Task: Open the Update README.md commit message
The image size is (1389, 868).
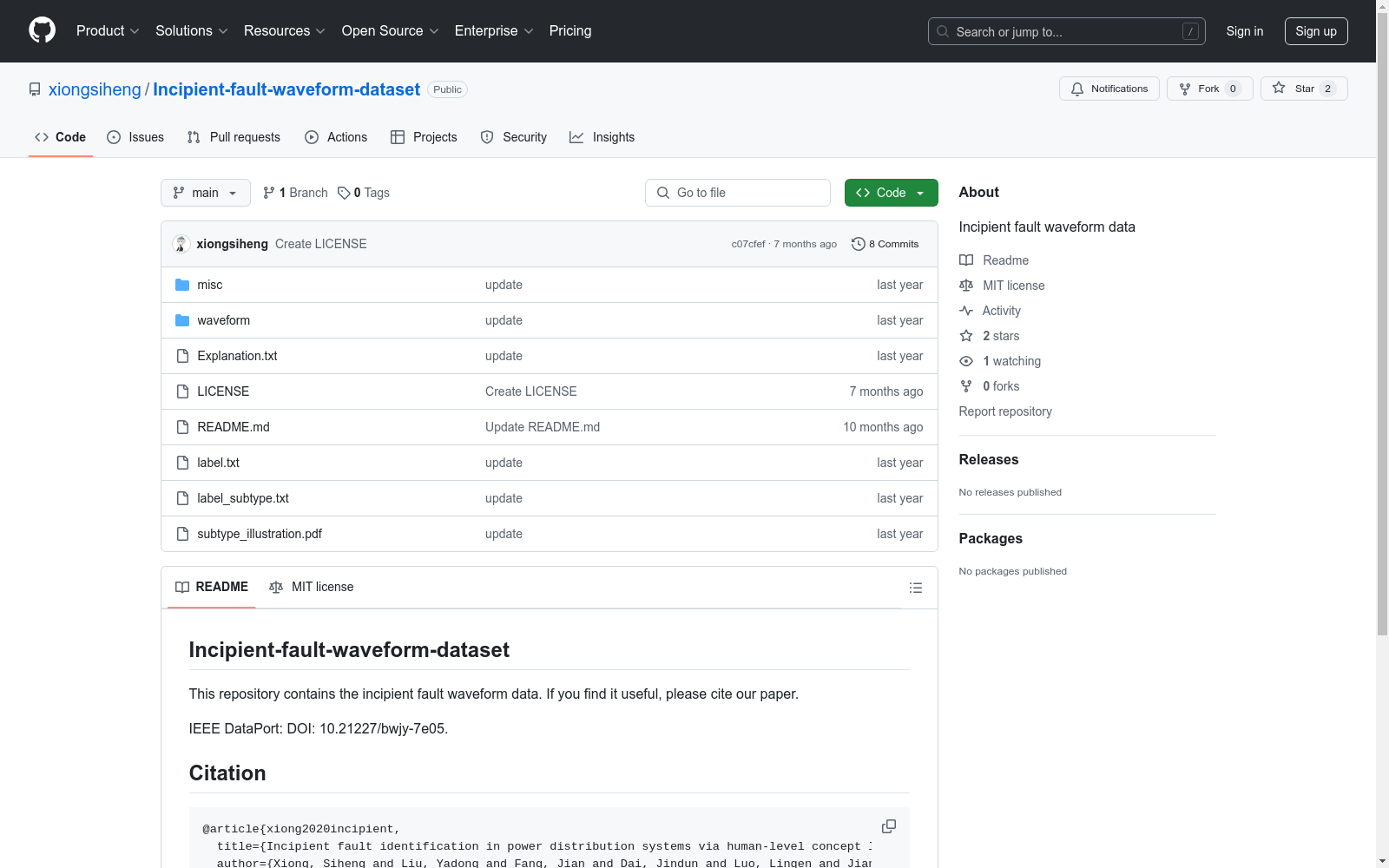Action: 543,427
